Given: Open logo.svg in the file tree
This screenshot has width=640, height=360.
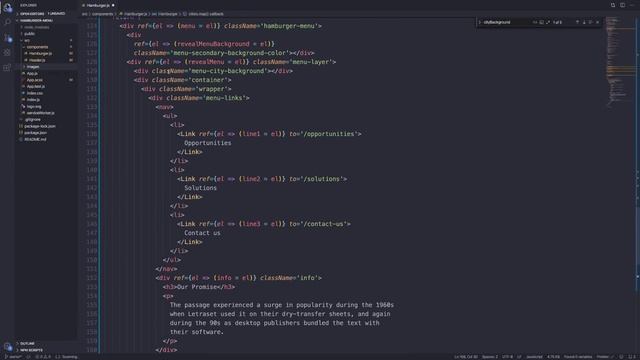Looking at the screenshot, I should click(x=34, y=106).
